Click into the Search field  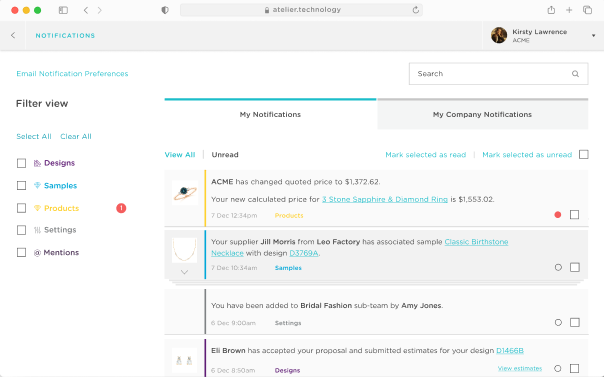click(498, 74)
